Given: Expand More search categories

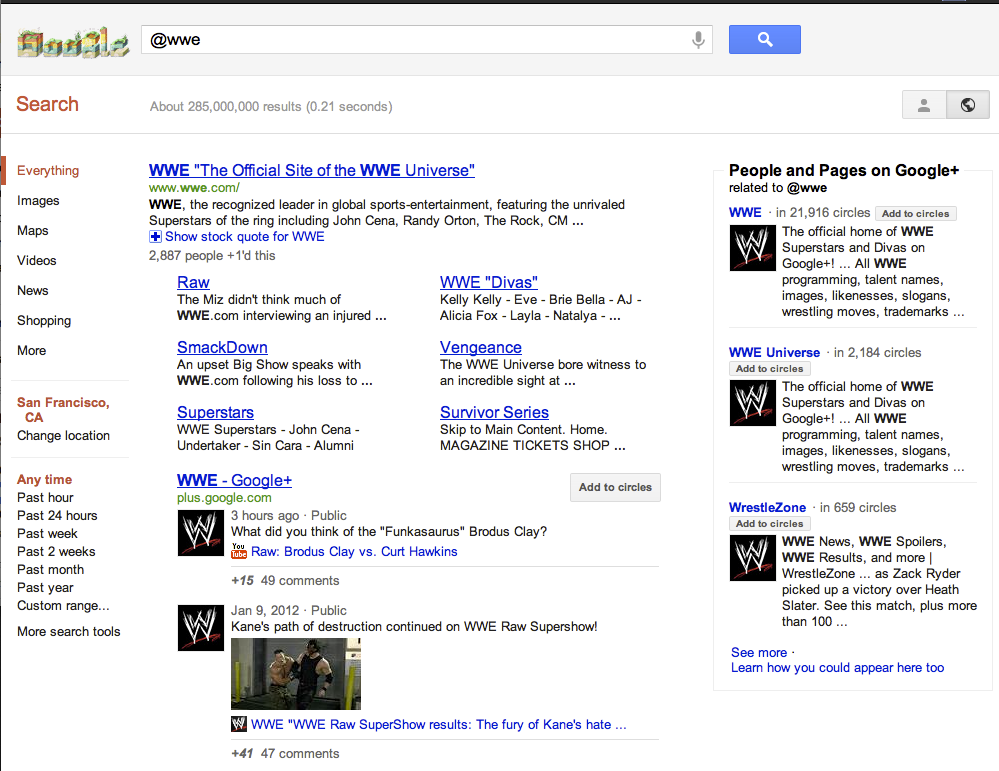Looking at the screenshot, I should point(31,350).
